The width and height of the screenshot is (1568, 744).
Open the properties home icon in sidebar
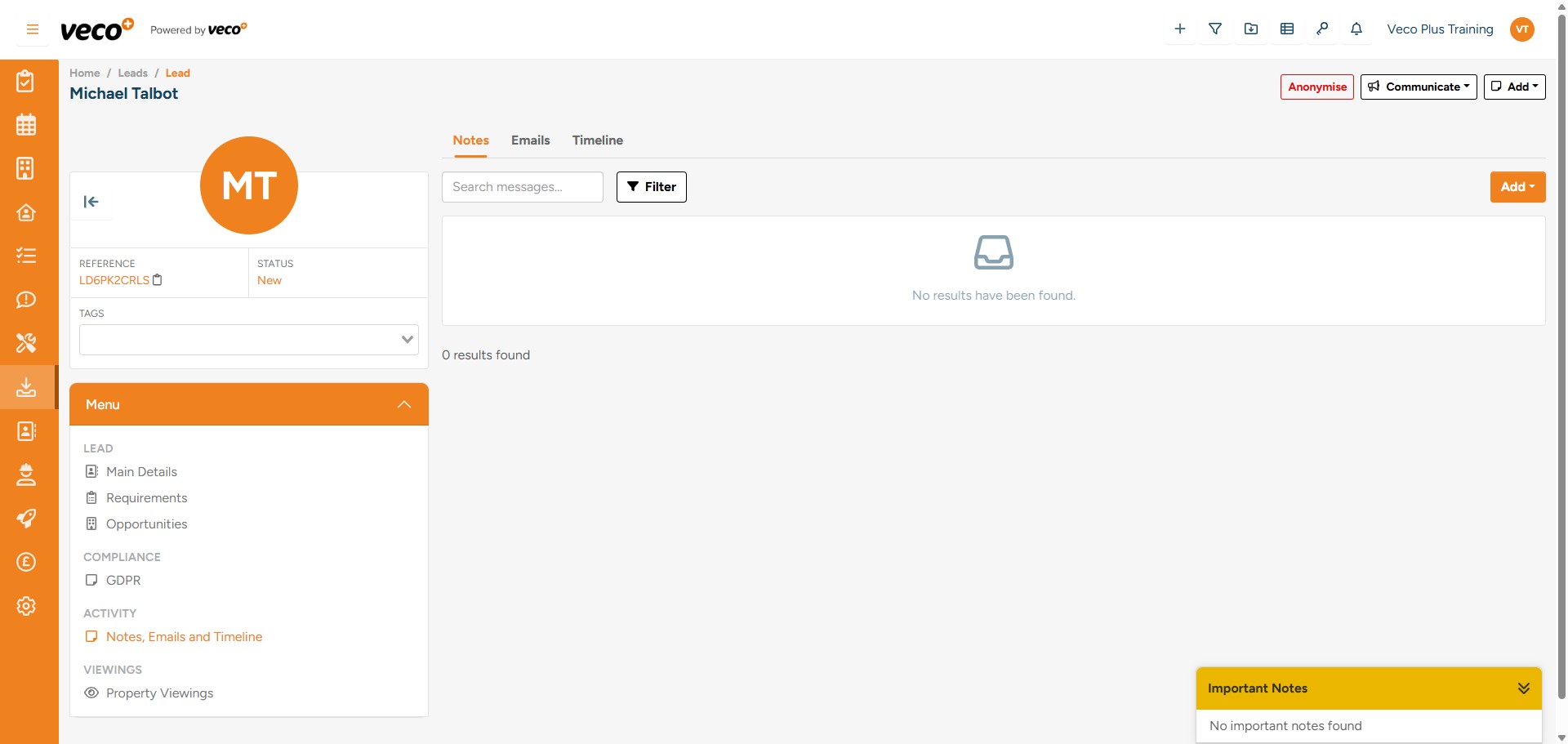click(x=26, y=212)
